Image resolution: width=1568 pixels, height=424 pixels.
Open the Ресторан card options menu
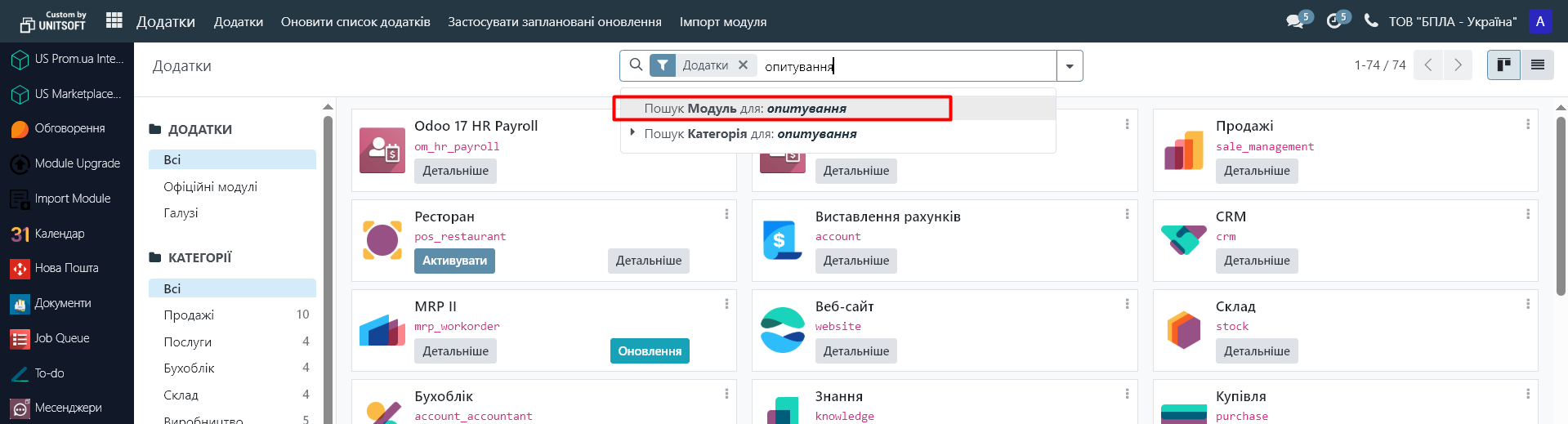[726, 214]
